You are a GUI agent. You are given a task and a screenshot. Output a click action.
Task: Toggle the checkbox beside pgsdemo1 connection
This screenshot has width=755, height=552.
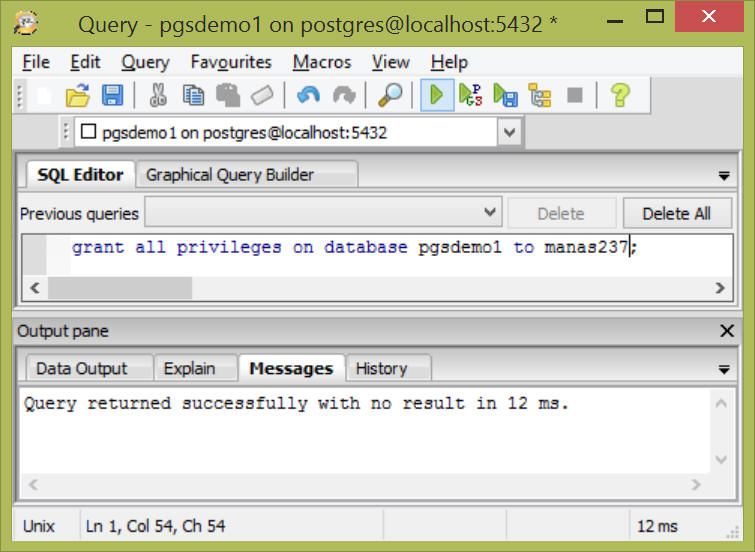pyautogui.click(x=89, y=131)
